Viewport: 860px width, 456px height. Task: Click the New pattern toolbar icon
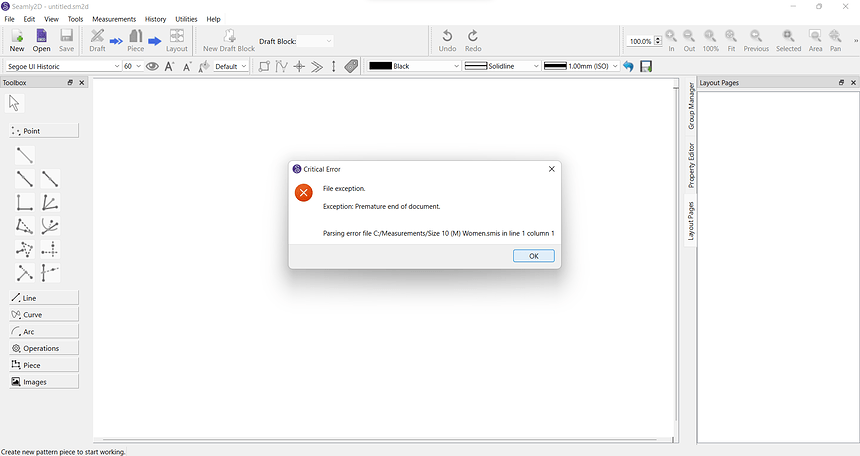17,40
